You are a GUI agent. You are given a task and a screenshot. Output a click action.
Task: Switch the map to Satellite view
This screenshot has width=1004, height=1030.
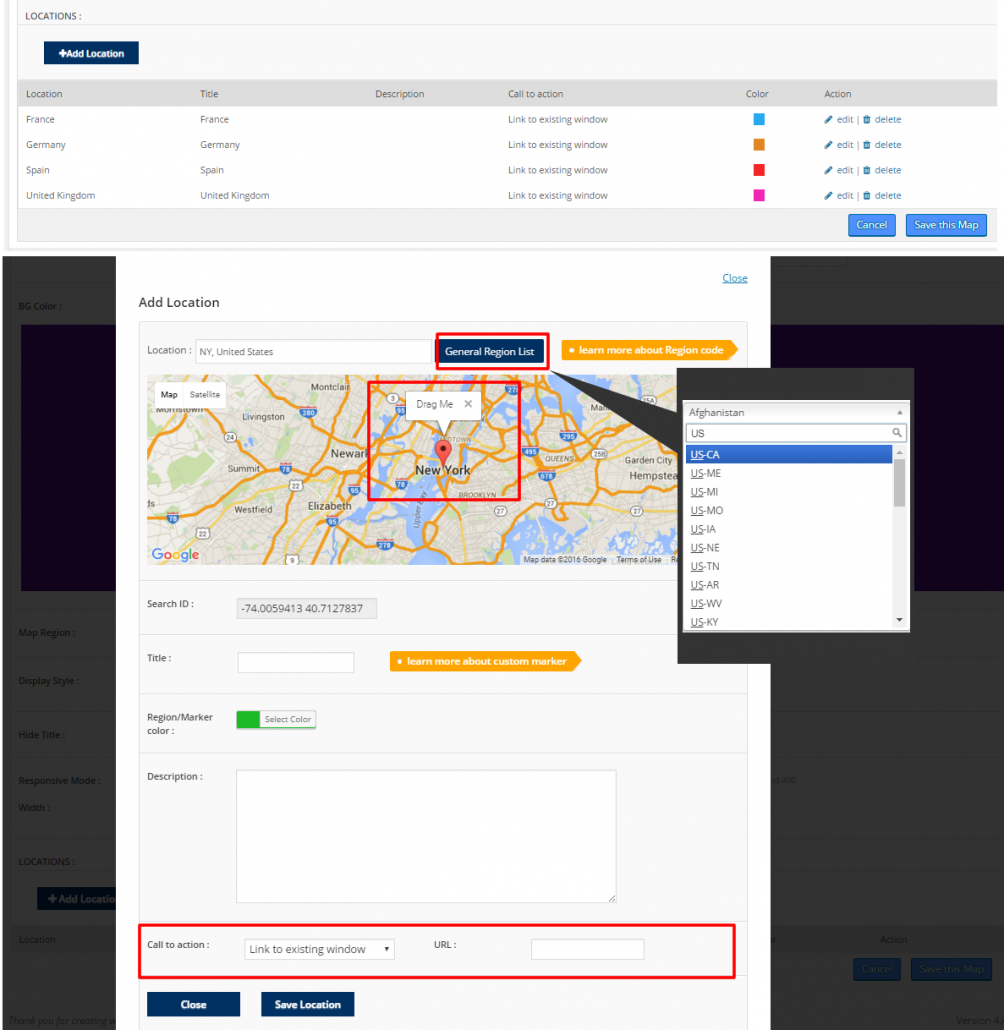click(206, 394)
